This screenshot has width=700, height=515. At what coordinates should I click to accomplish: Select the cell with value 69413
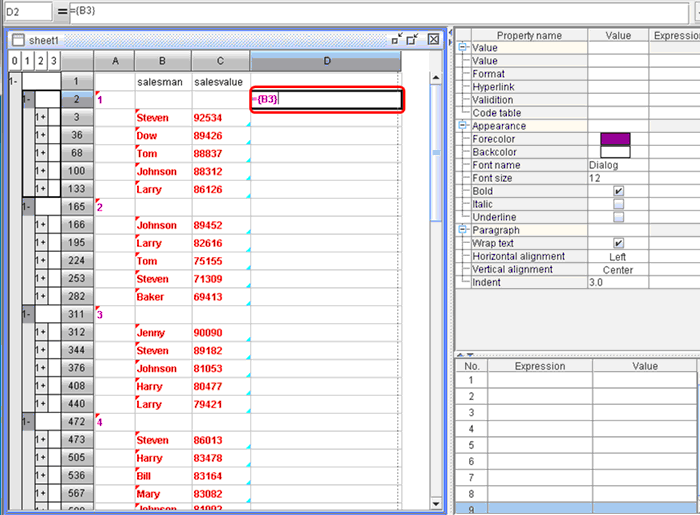(221, 297)
